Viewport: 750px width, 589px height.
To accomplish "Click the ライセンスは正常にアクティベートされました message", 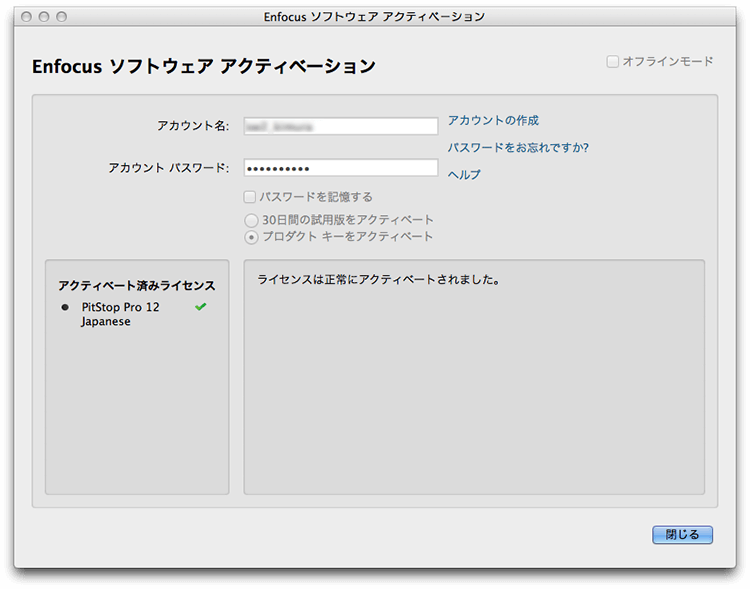I will click(x=378, y=280).
